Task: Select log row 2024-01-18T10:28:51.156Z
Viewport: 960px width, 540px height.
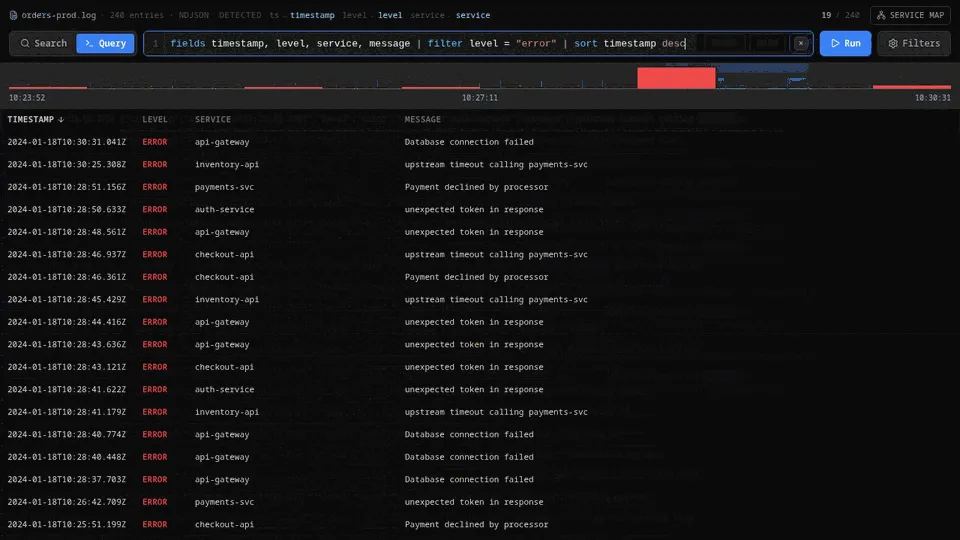Action: [480, 187]
